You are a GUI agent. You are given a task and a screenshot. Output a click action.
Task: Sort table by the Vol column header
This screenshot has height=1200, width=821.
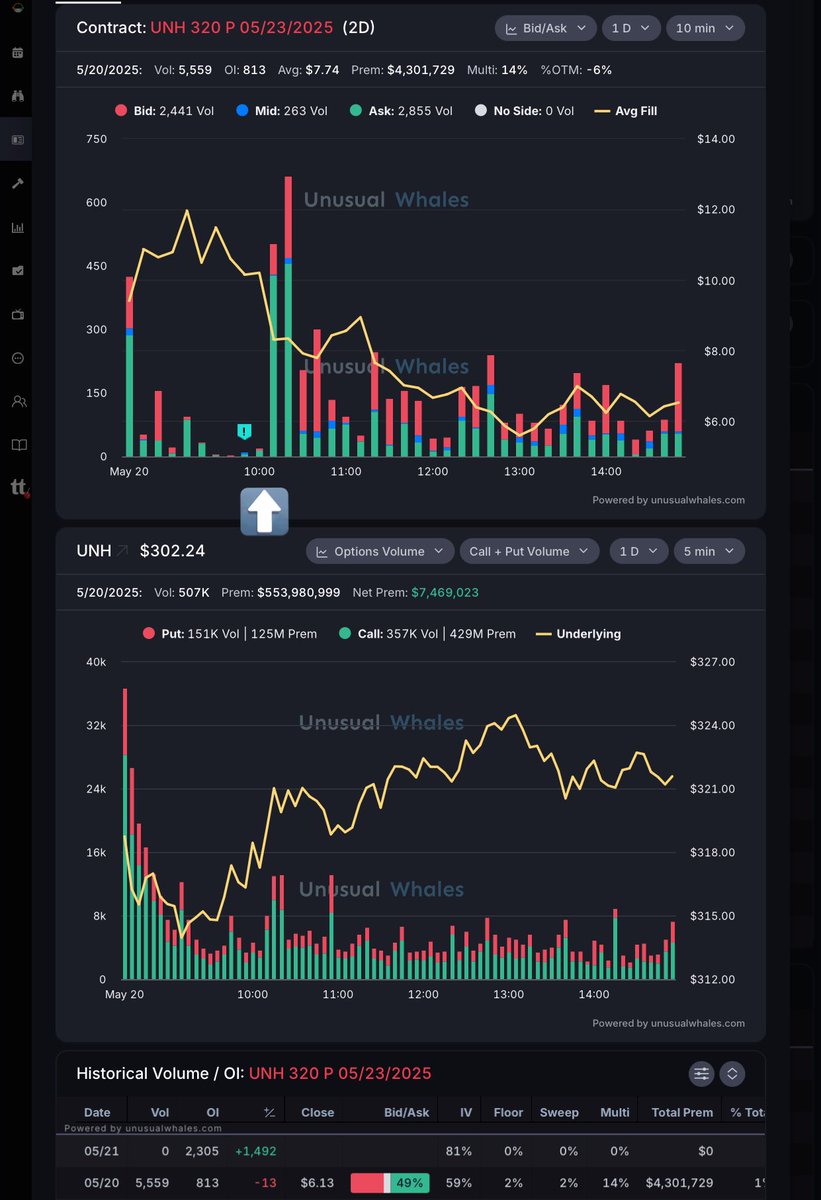(x=160, y=1112)
